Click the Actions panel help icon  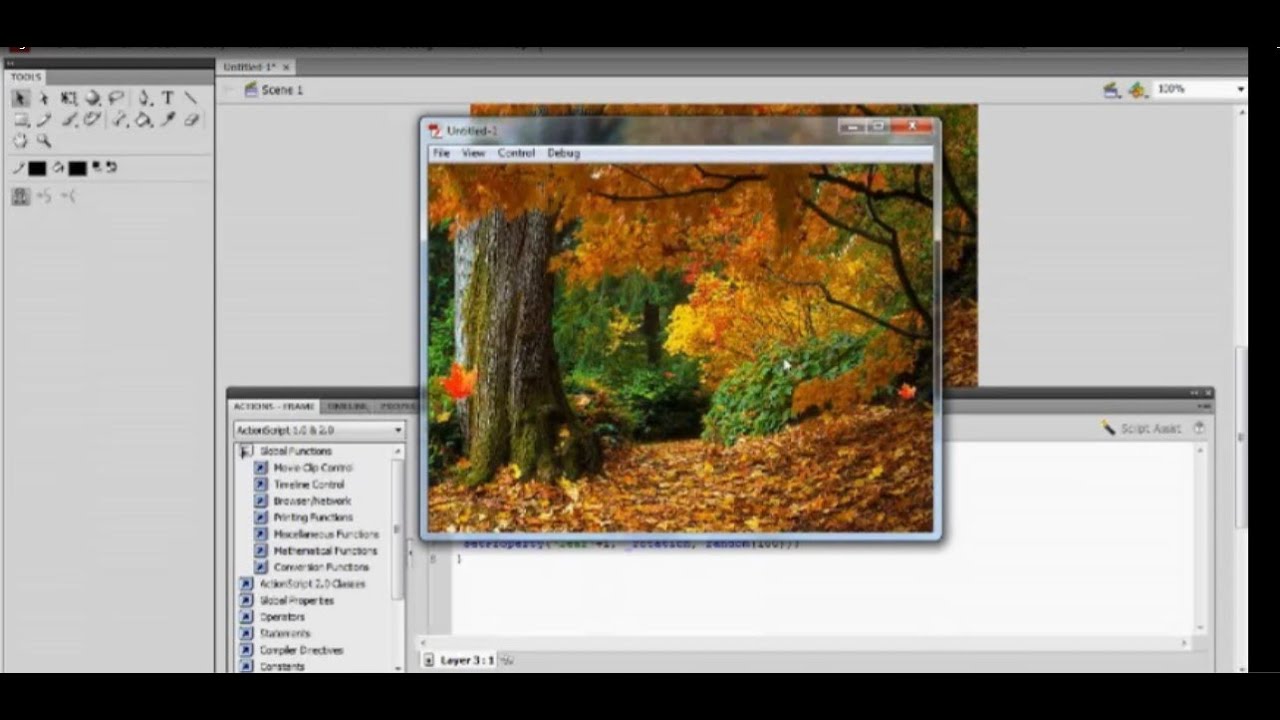point(1199,428)
